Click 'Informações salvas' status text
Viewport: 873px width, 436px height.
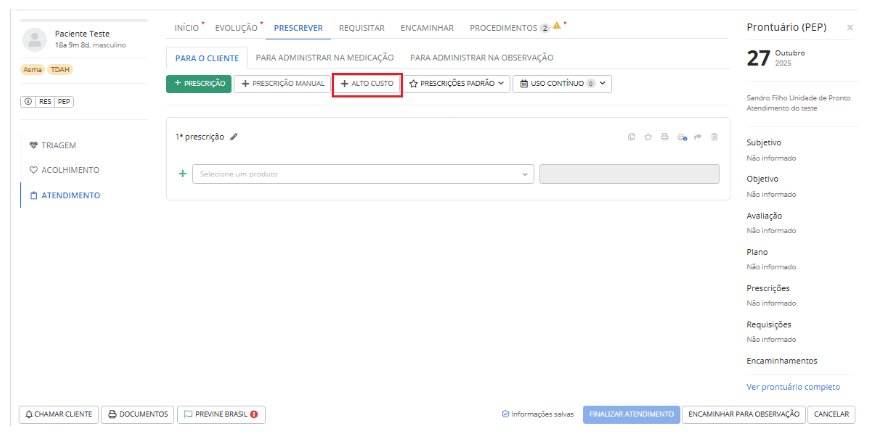tap(538, 414)
